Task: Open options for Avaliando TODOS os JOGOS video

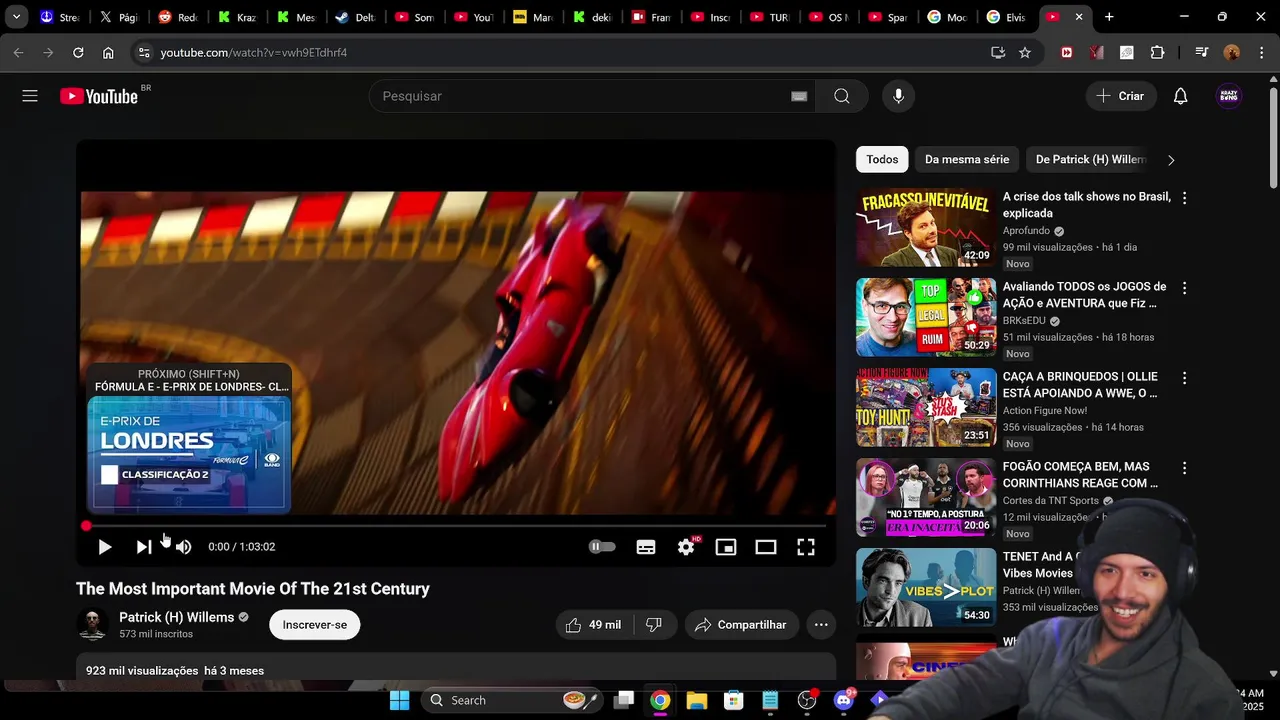Action: 1184,288
